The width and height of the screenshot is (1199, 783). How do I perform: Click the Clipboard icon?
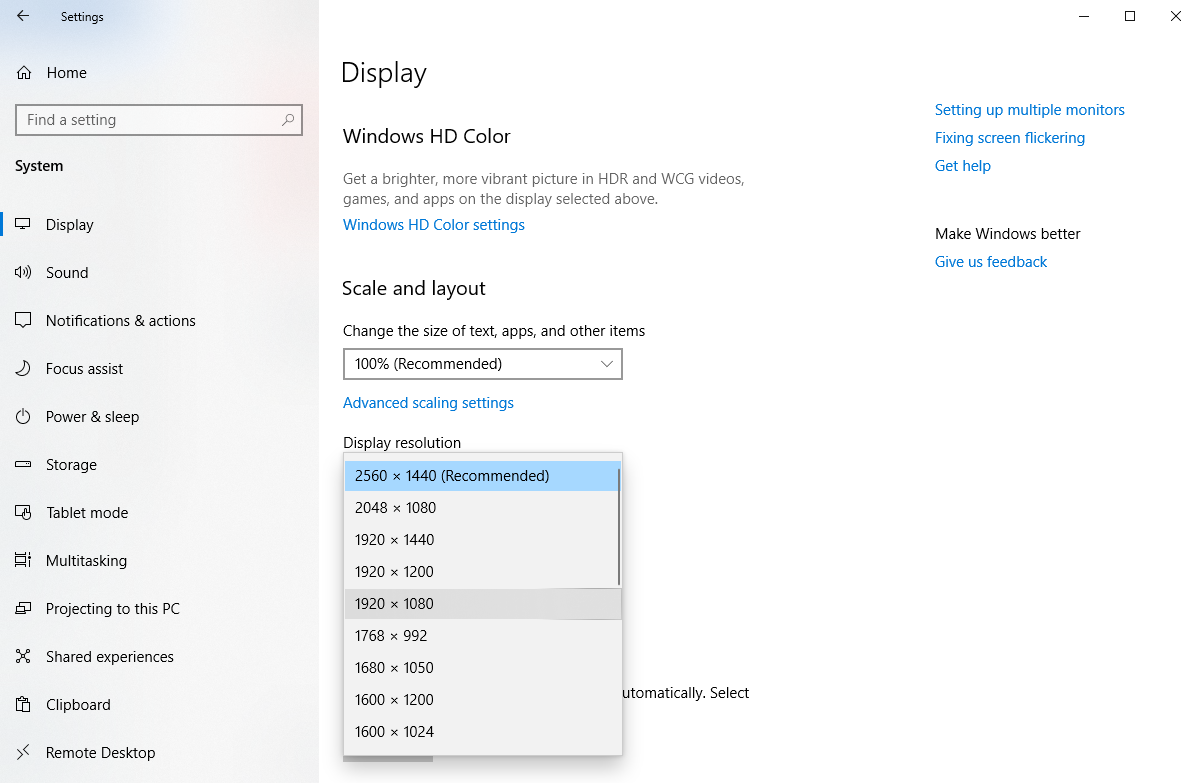(x=23, y=704)
